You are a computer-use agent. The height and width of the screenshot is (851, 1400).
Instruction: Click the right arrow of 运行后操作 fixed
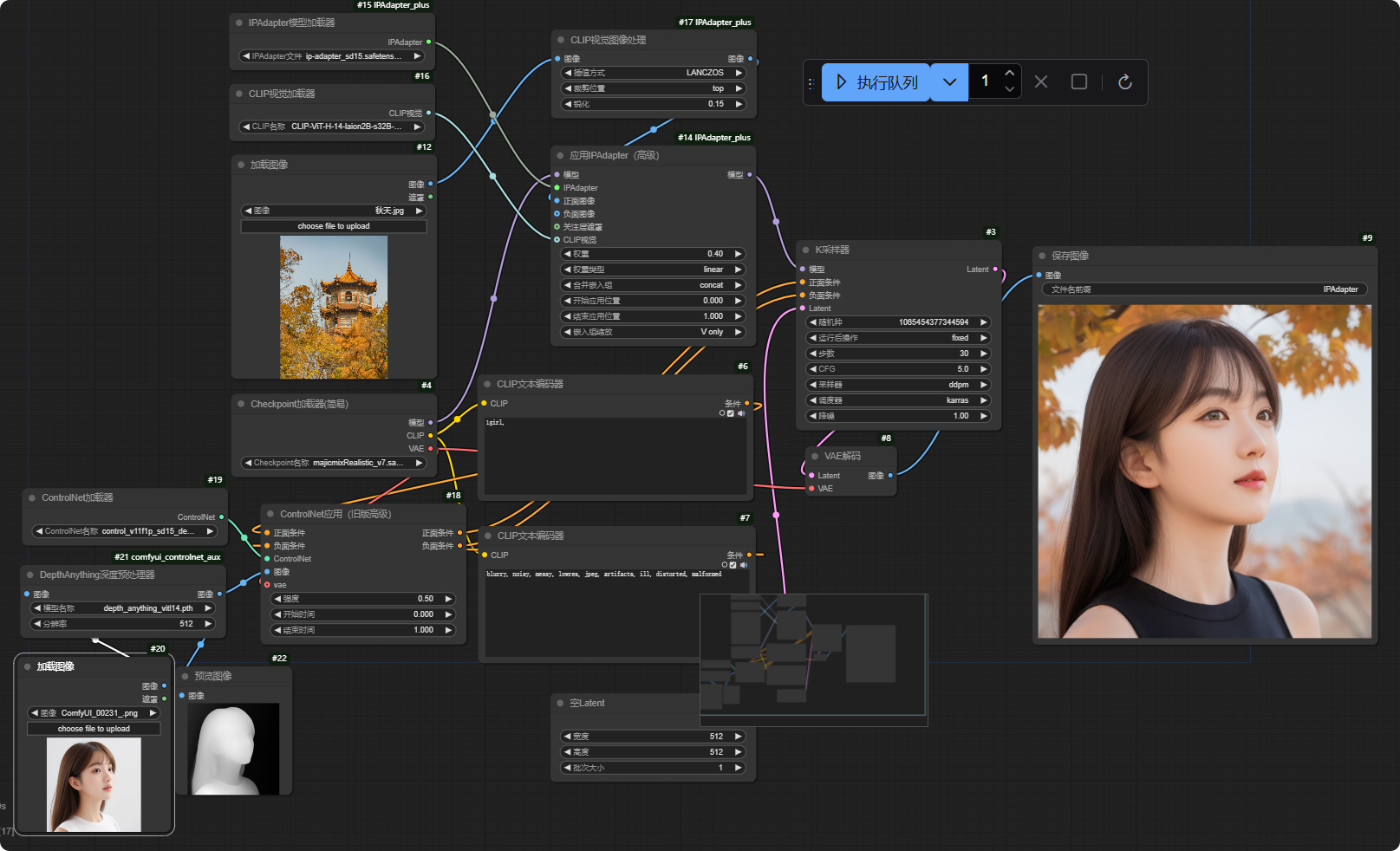(984, 338)
